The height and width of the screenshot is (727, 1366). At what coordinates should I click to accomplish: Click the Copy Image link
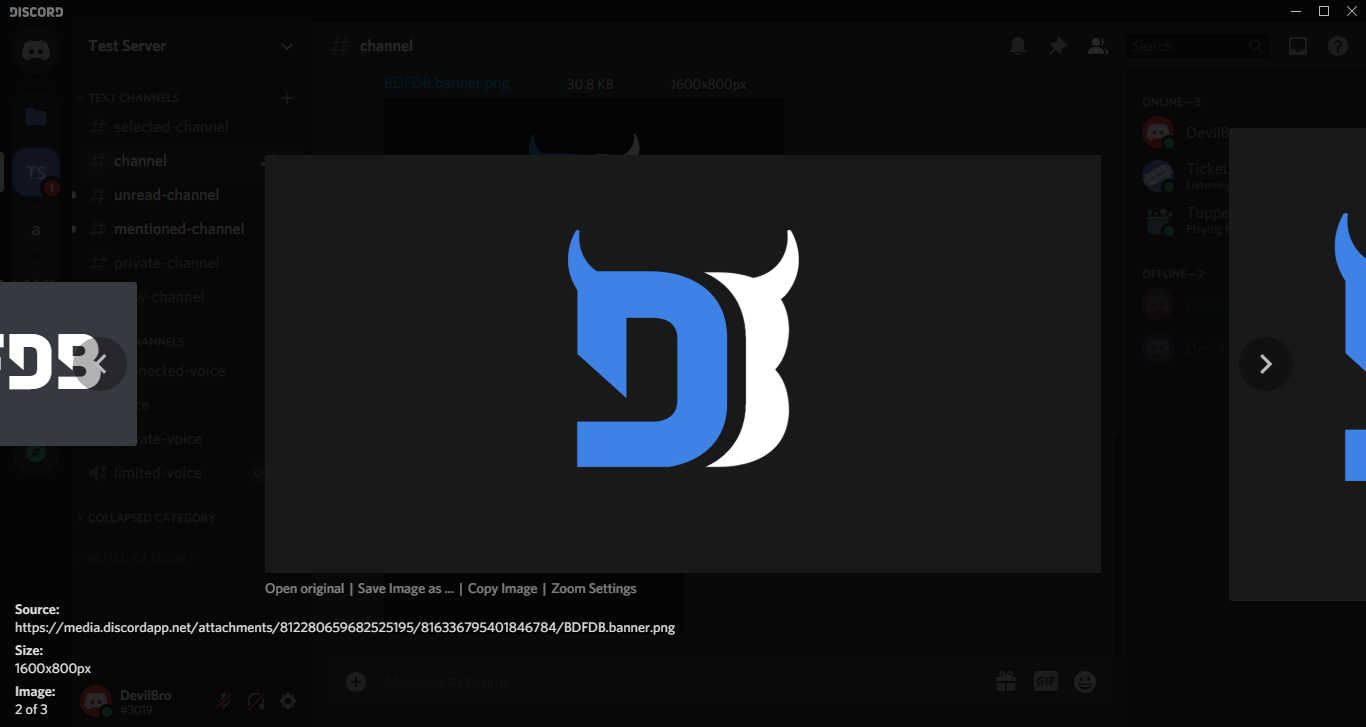502,589
